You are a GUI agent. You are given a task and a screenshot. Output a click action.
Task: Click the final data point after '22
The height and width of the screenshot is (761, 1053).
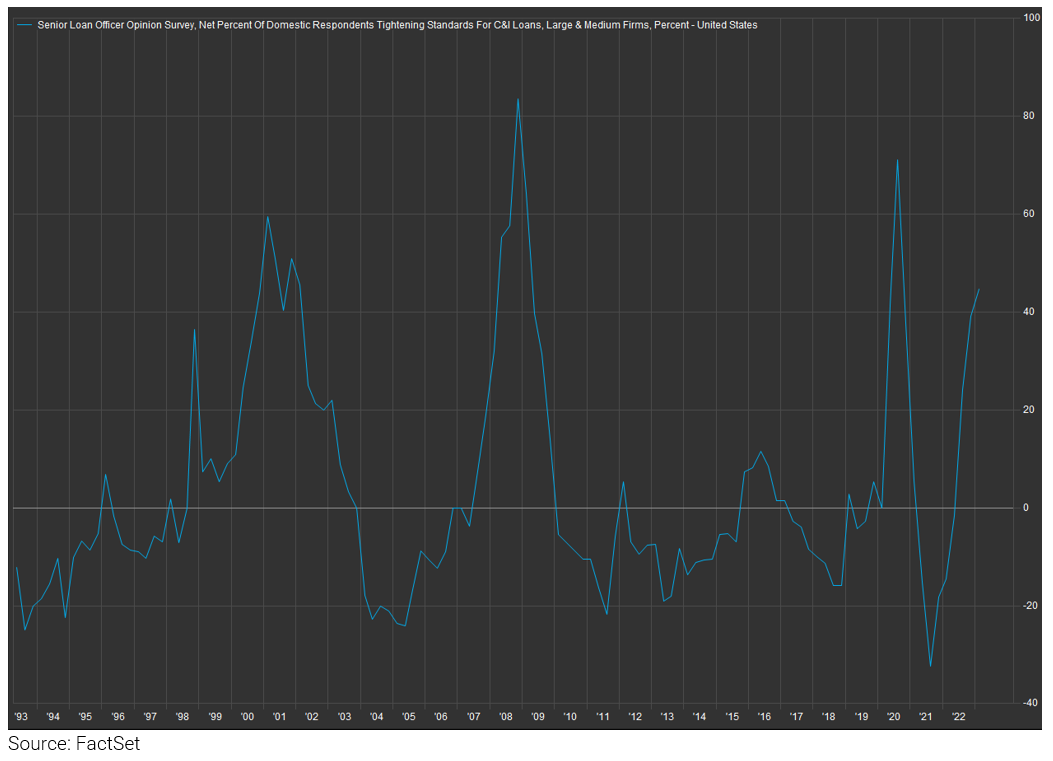(979, 289)
